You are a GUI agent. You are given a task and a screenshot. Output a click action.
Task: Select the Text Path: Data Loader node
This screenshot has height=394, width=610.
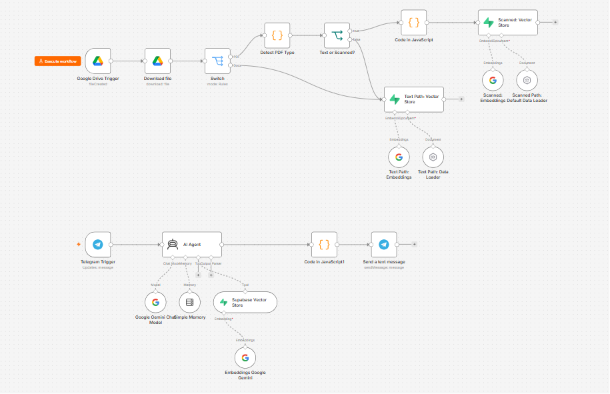pos(433,157)
